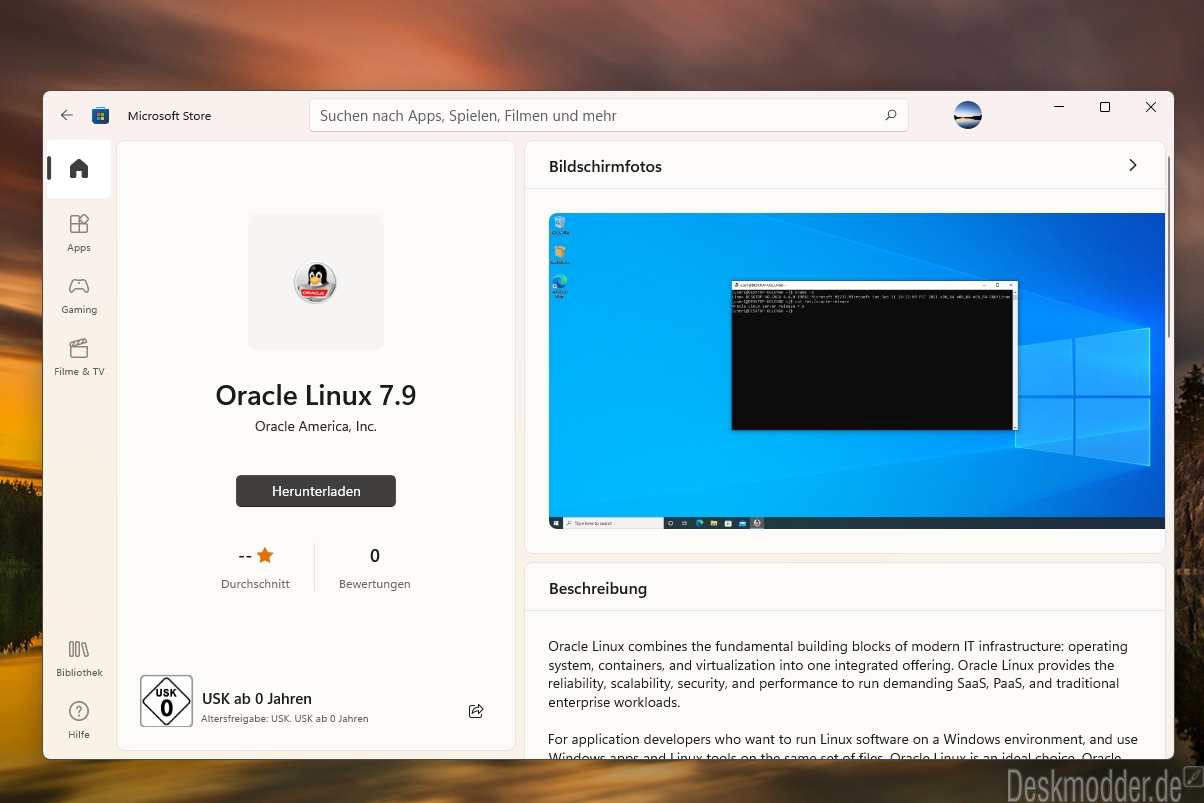
Task: Click the Oracle Linux 7.9 title
Action: [x=316, y=395]
